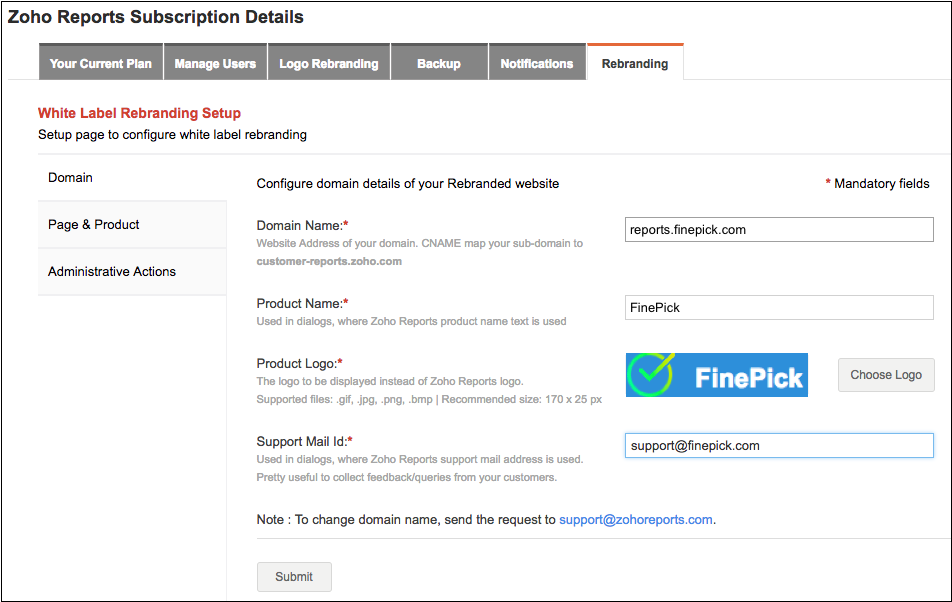Click the Zoho Reports Subscription Details title
Viewport: 952px width, 602px height.
(155, 17)
